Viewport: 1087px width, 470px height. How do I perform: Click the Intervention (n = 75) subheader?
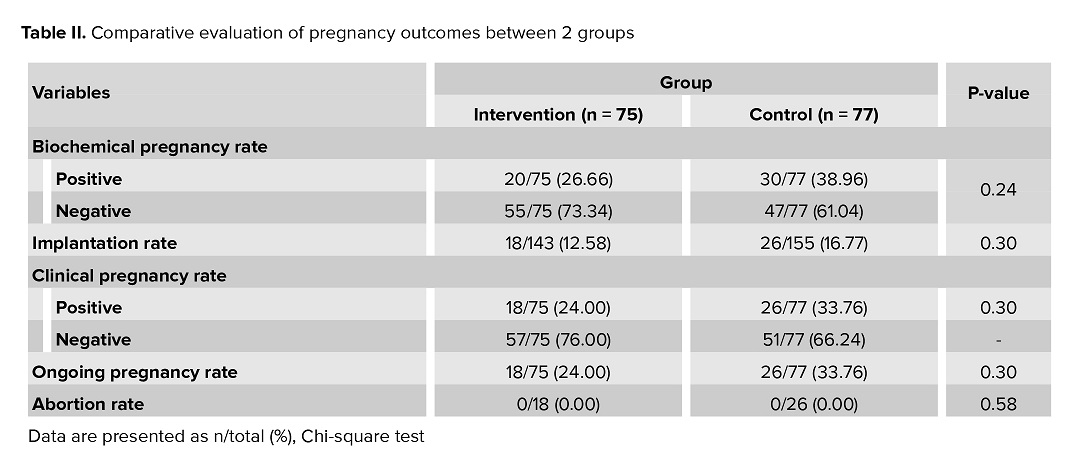557,114
